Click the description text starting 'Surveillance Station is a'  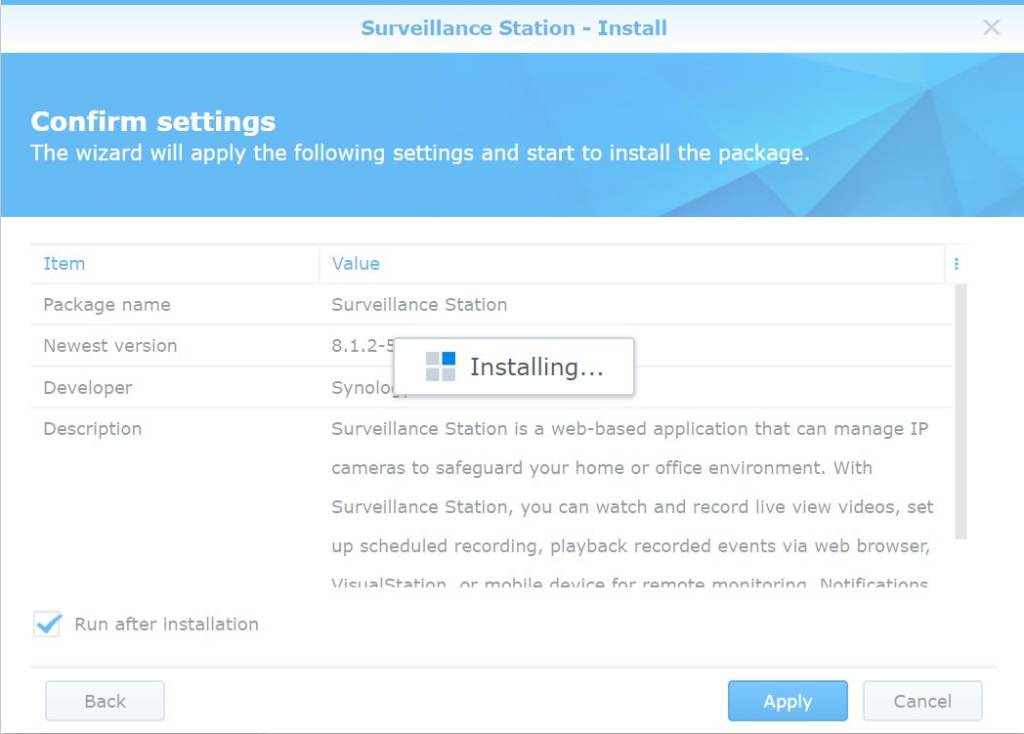tap(632, 506)
